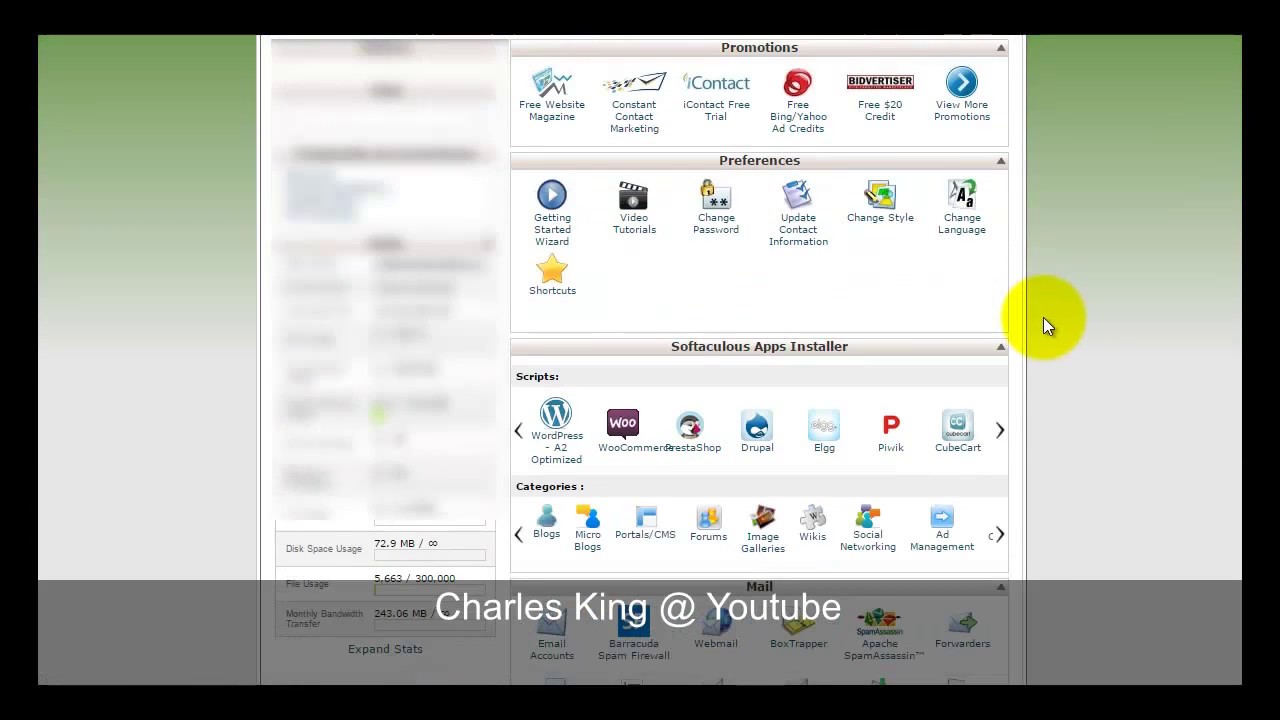This screenshot has width=1280, height=720.
Task: Open the Blogs category
Action: tap(546, 522)
